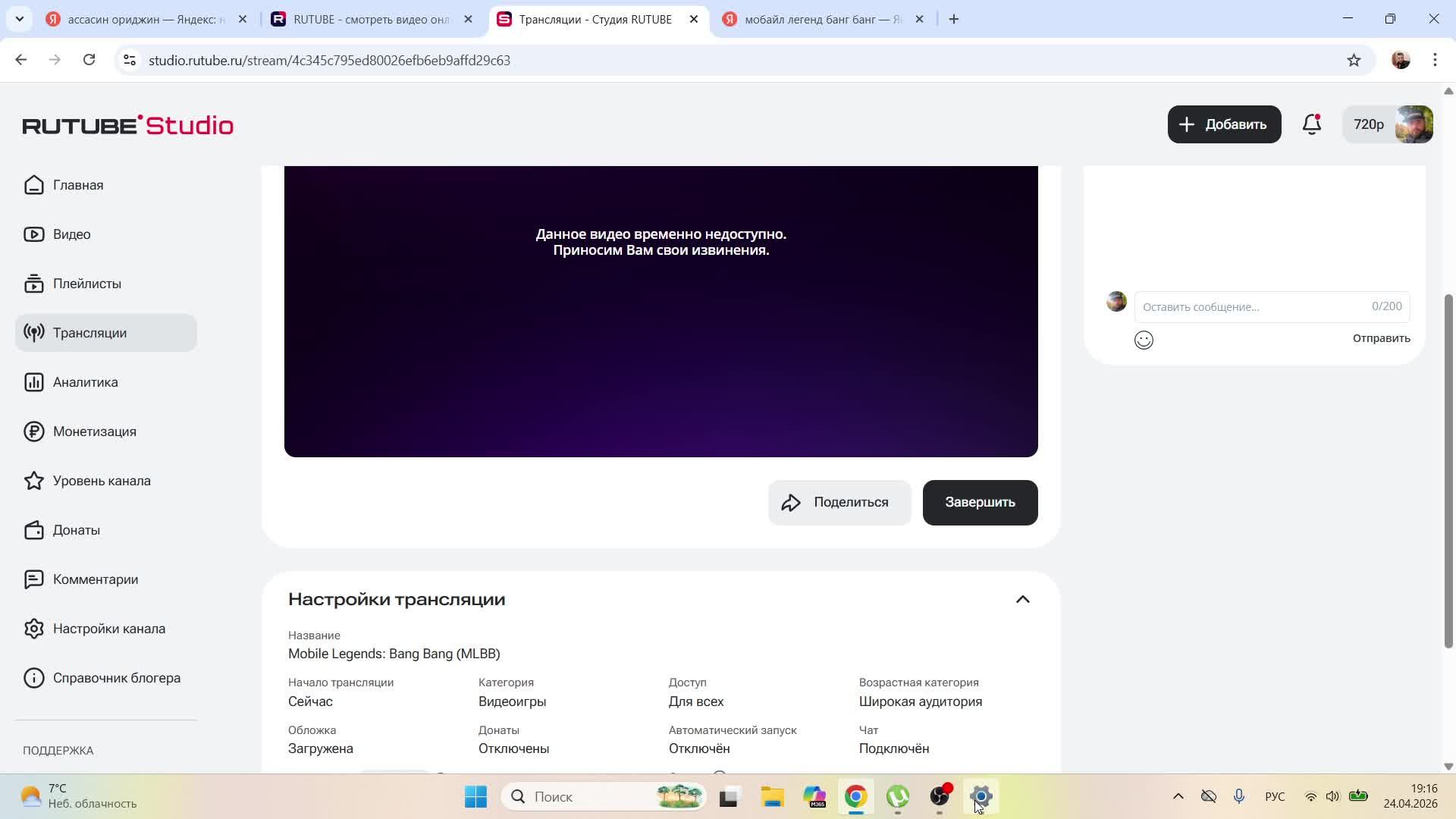Open Главная in the sidebar
1456x819 pixels.
click(x=78, y=185)
